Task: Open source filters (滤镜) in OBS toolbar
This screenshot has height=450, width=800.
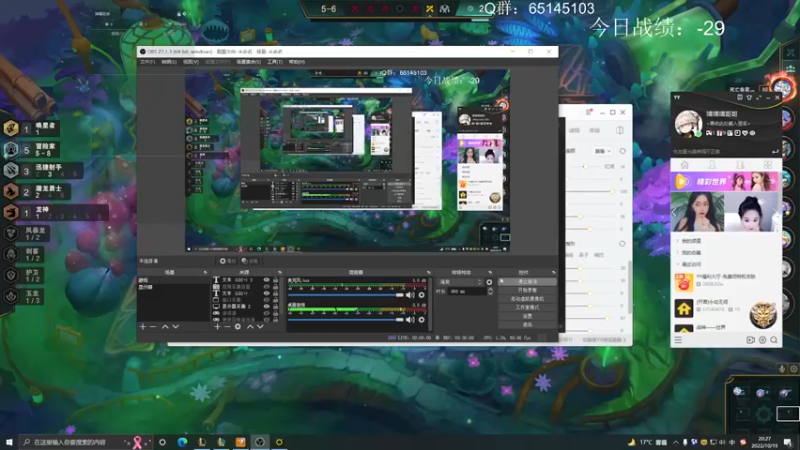Action: [x=250, y=261]
